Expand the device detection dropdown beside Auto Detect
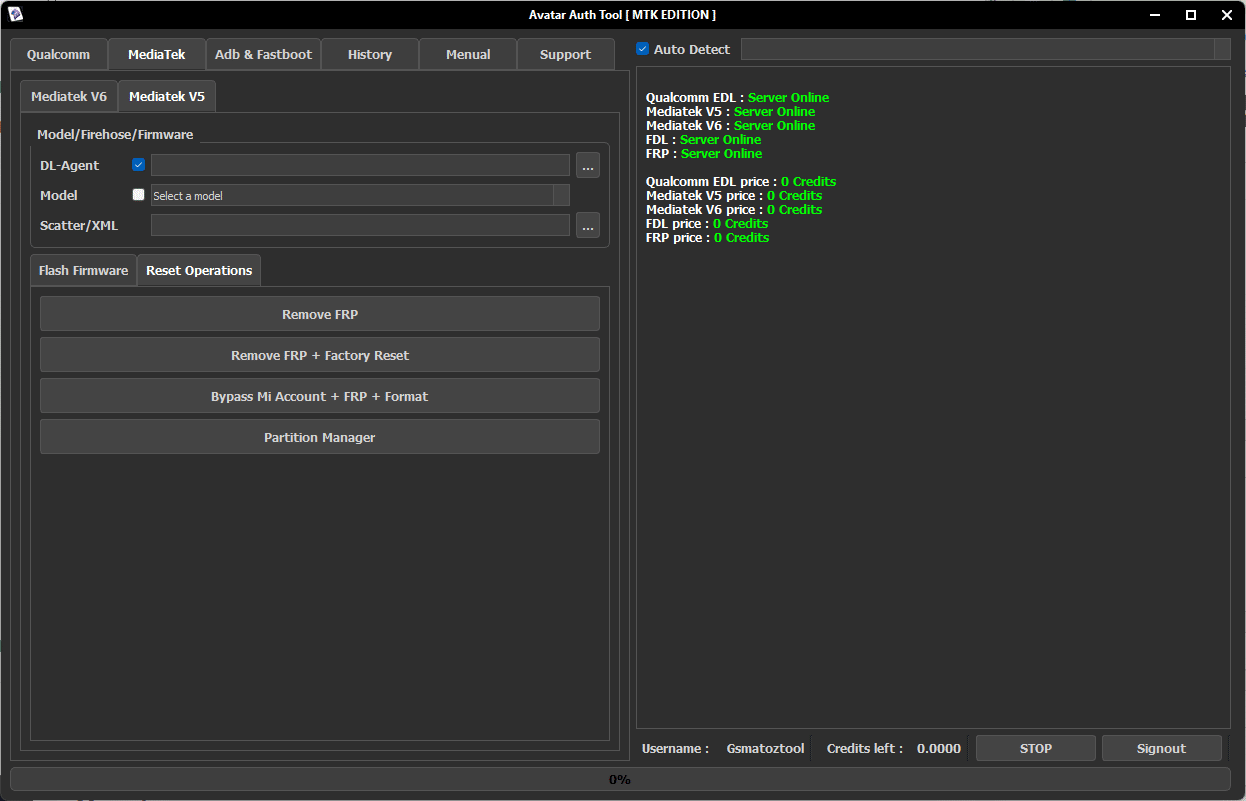 click(x=1222, y=48)
